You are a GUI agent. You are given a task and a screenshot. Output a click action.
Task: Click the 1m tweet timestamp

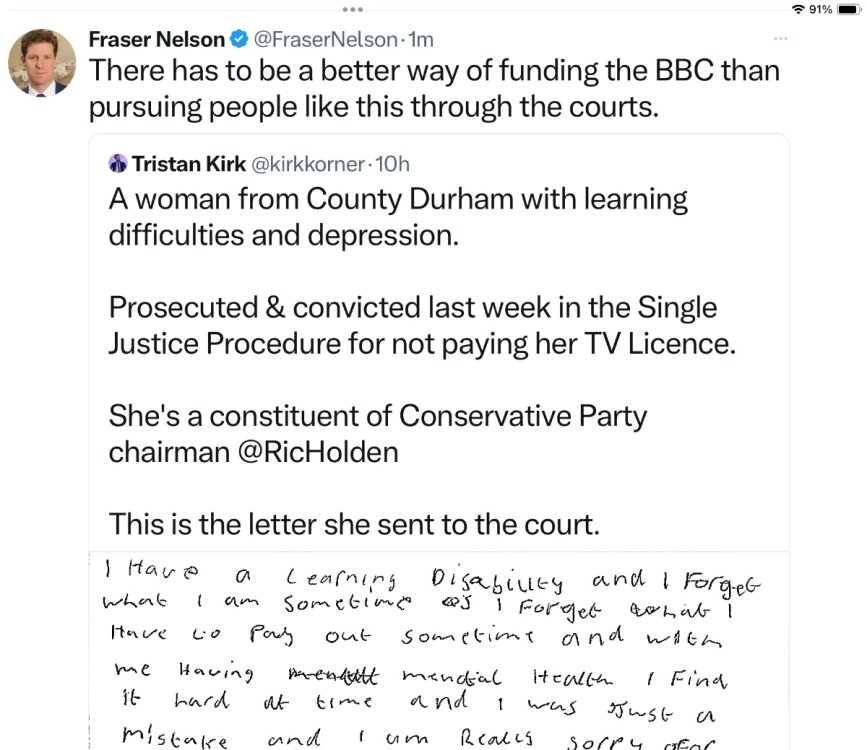[x=421, y=41]
